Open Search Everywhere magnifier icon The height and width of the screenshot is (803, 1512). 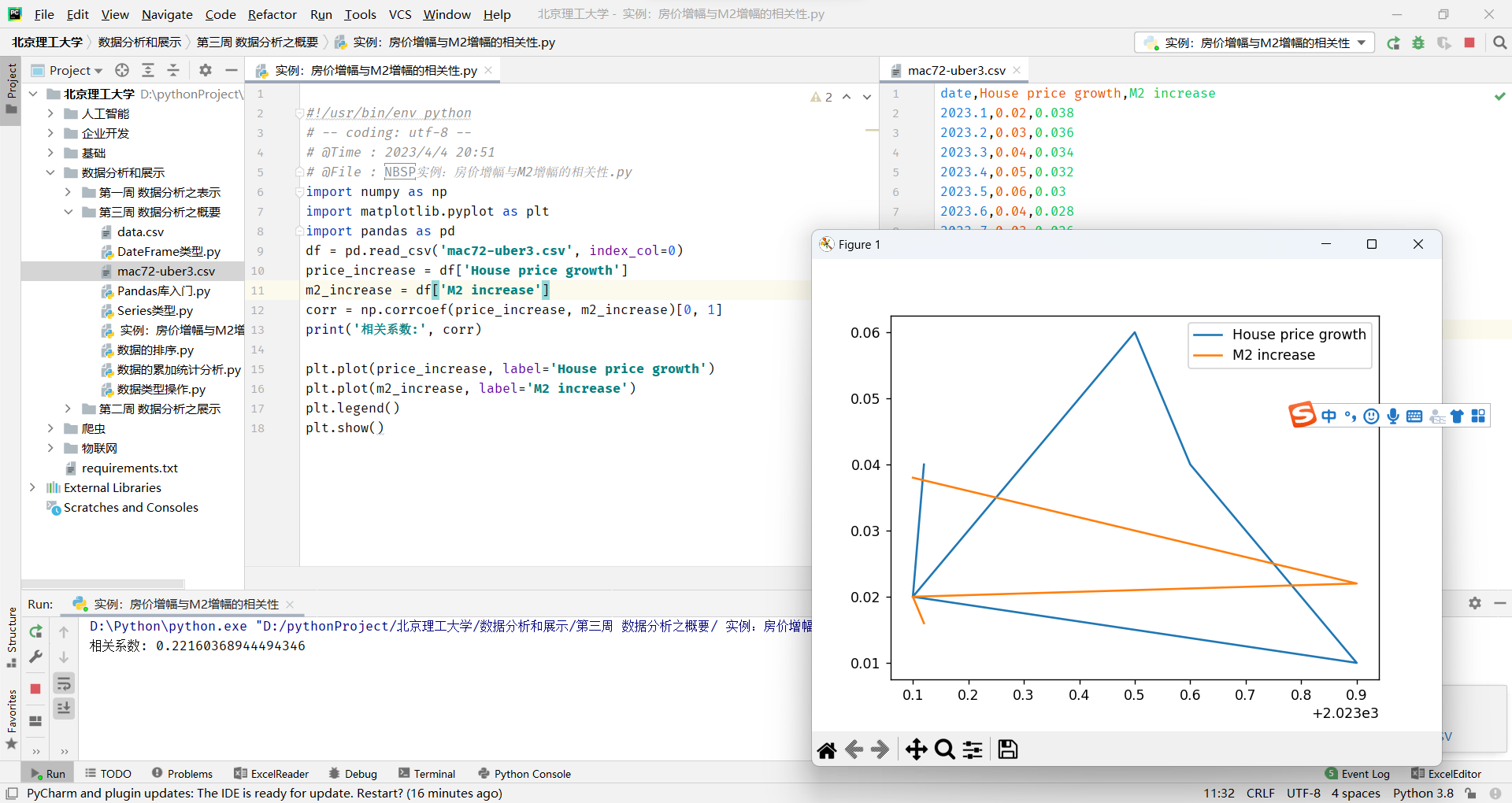point(1500,43)
